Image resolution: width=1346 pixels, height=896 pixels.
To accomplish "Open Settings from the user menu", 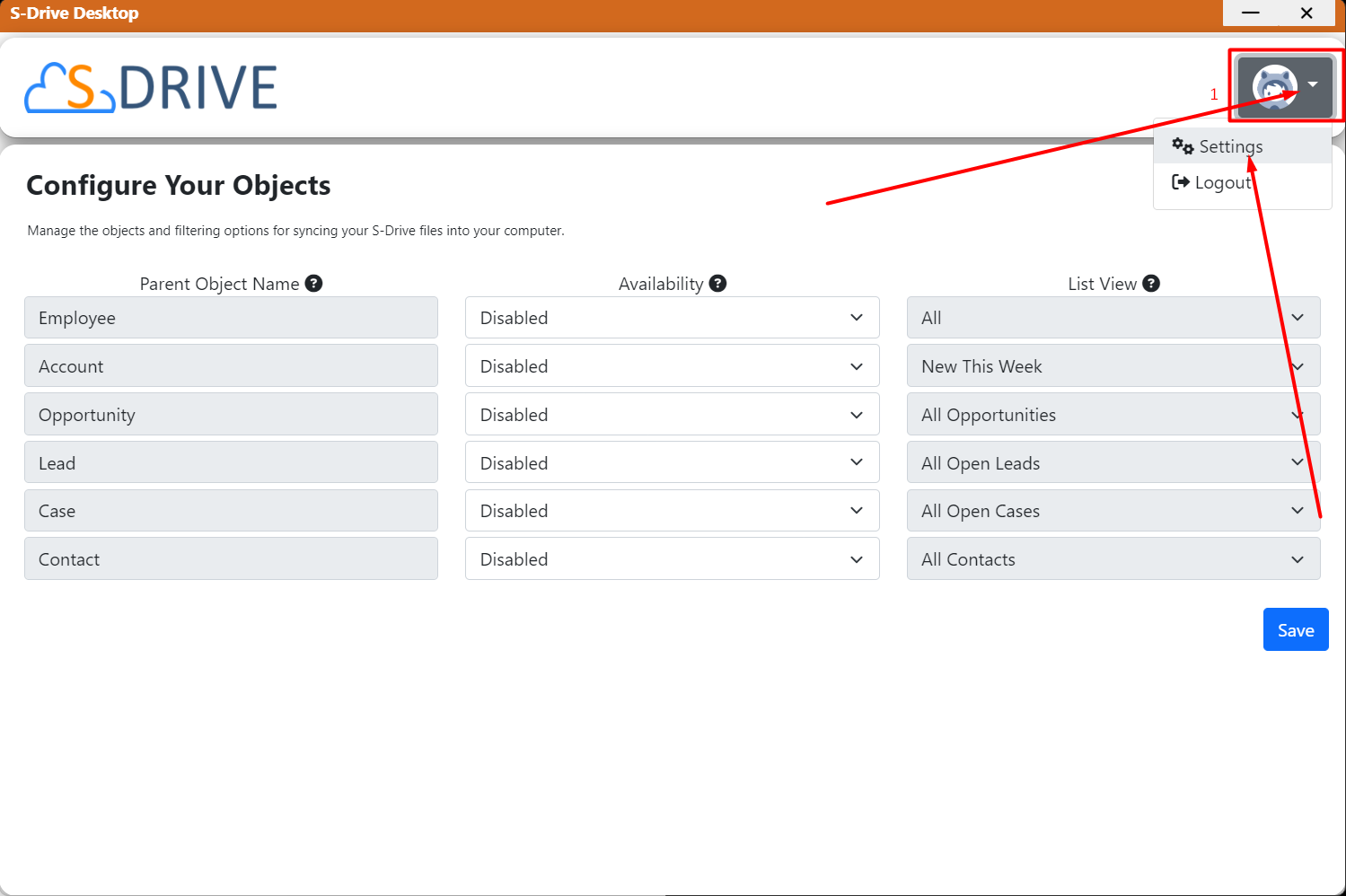I will tap(1230, 146).
